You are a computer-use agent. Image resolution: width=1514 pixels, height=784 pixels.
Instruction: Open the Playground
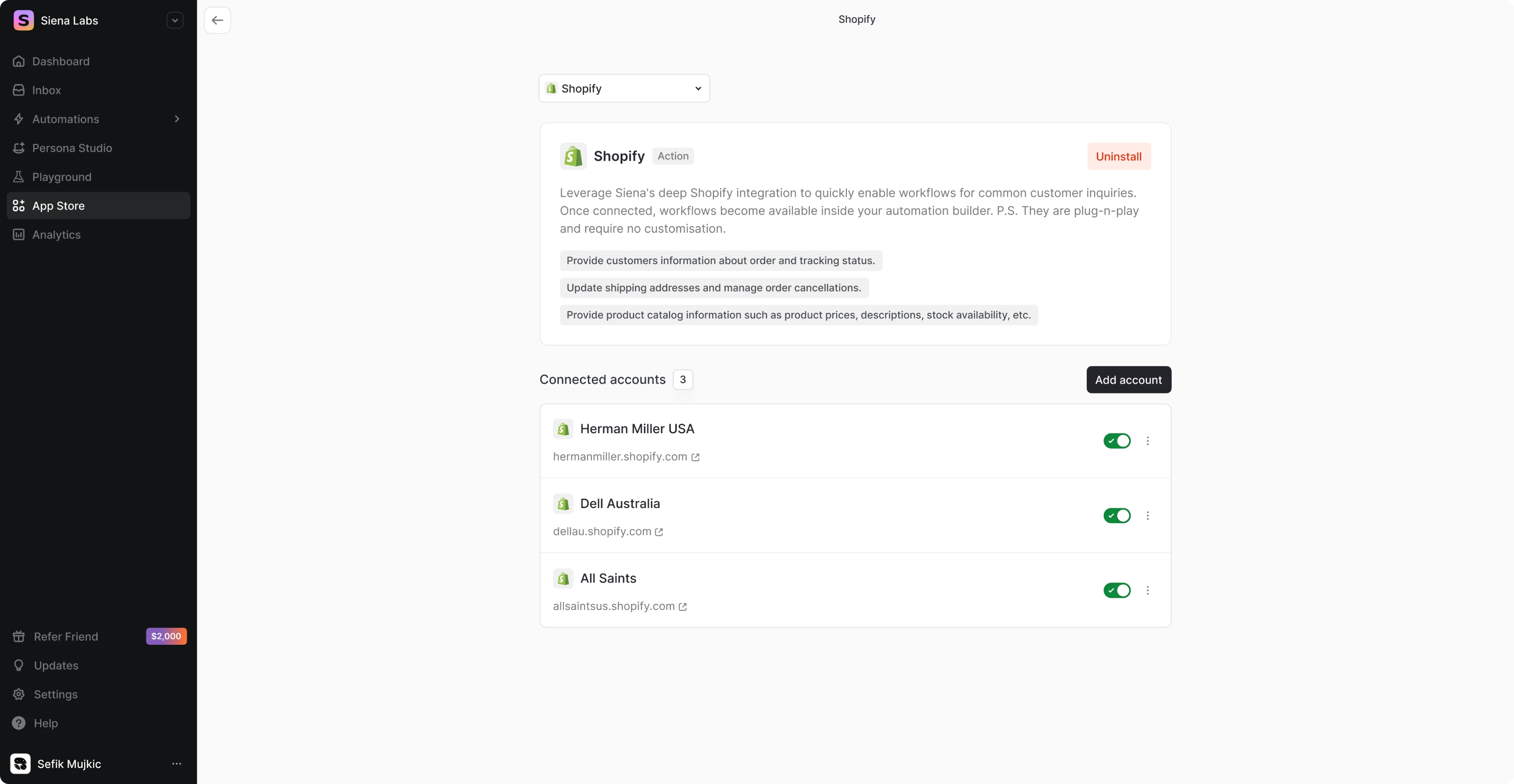62,176
